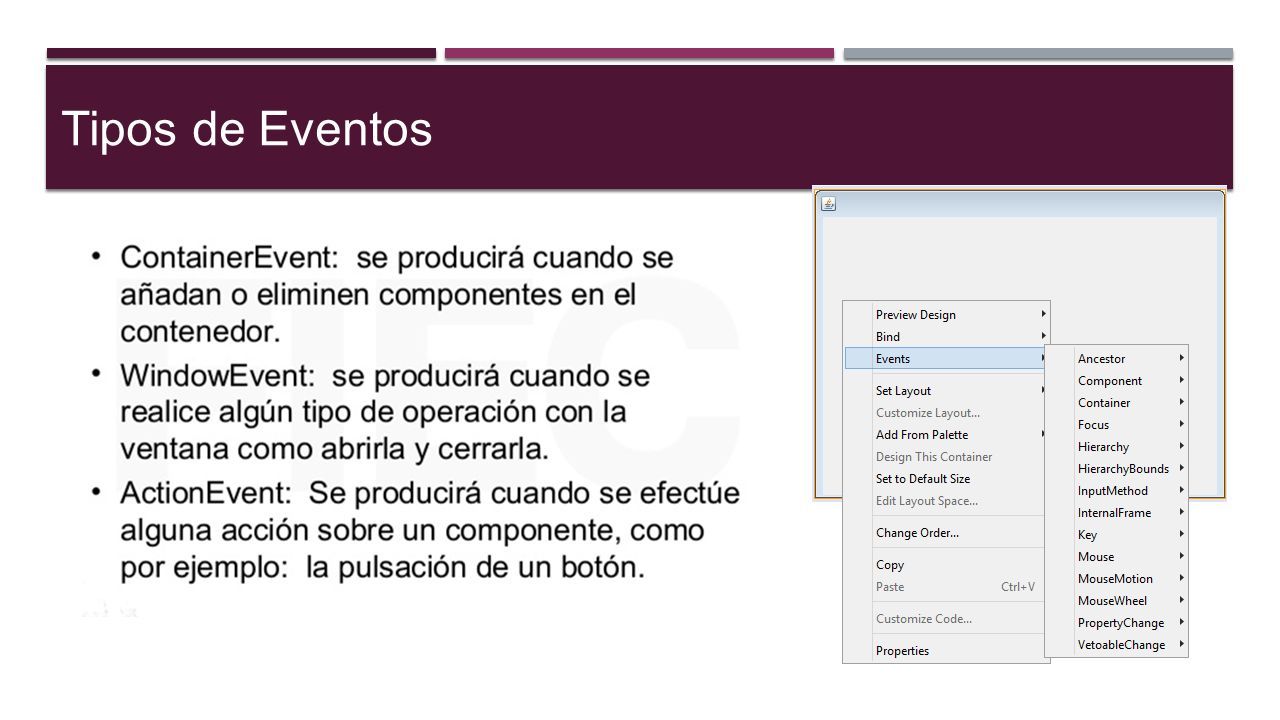The width and height of the screenshot is (1280, 720).
Task: Choose Mouse events entry
Action: pyautogui.click(x=1117, y=556)
